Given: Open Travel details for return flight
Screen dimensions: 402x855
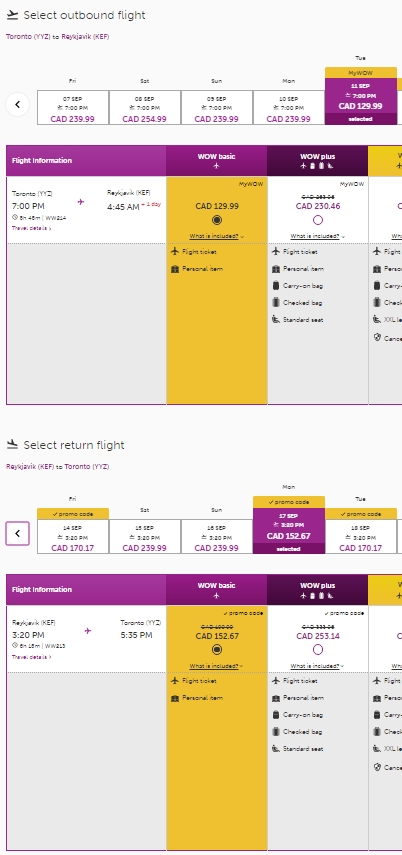Looking at the screenshot, I should [x=32, y=657].
